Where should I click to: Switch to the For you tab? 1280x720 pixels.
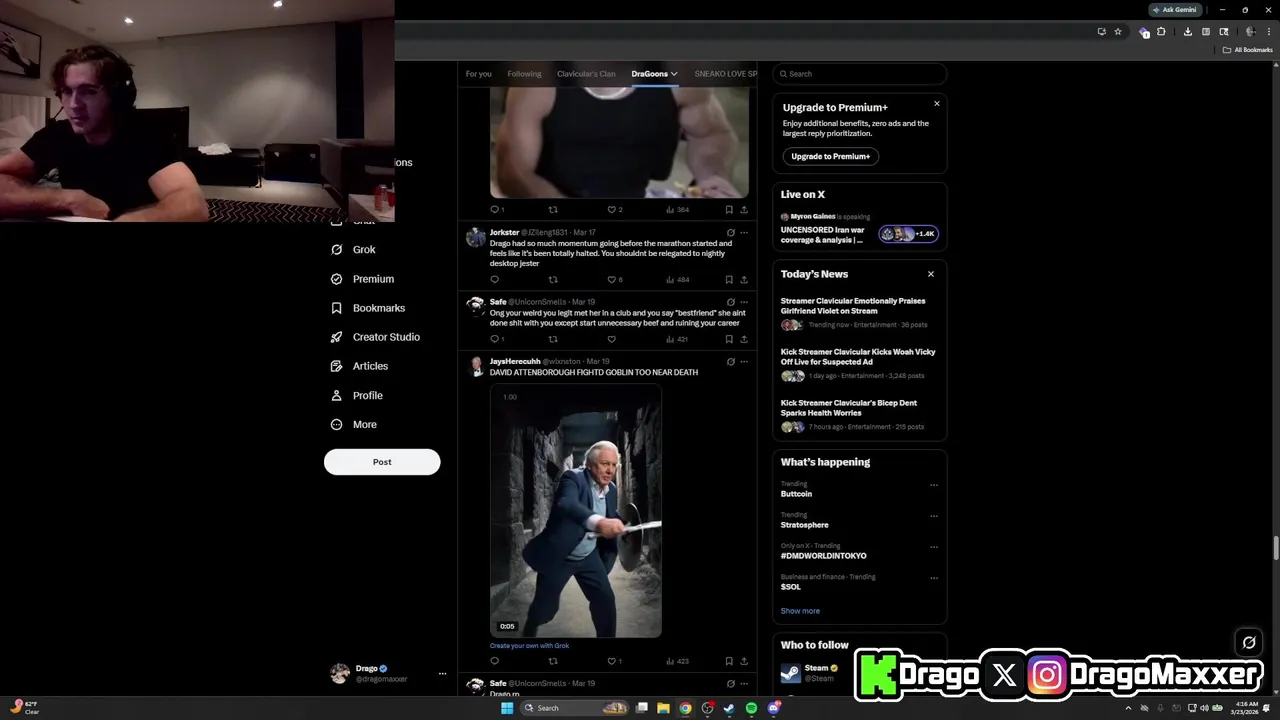tap(478, 74)
